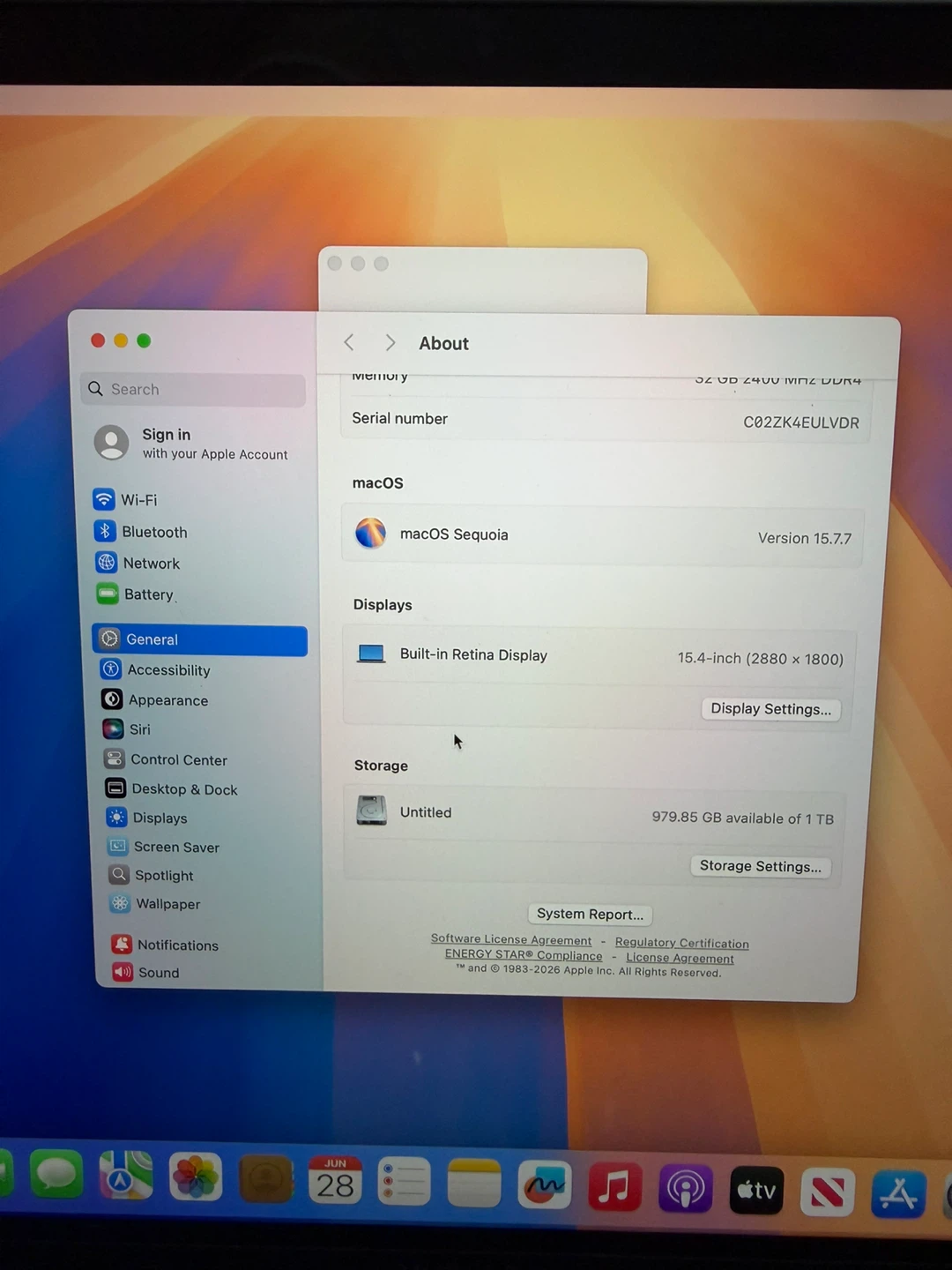Click the Storage Settings button

pyautogui.click(x=760, y=866)
